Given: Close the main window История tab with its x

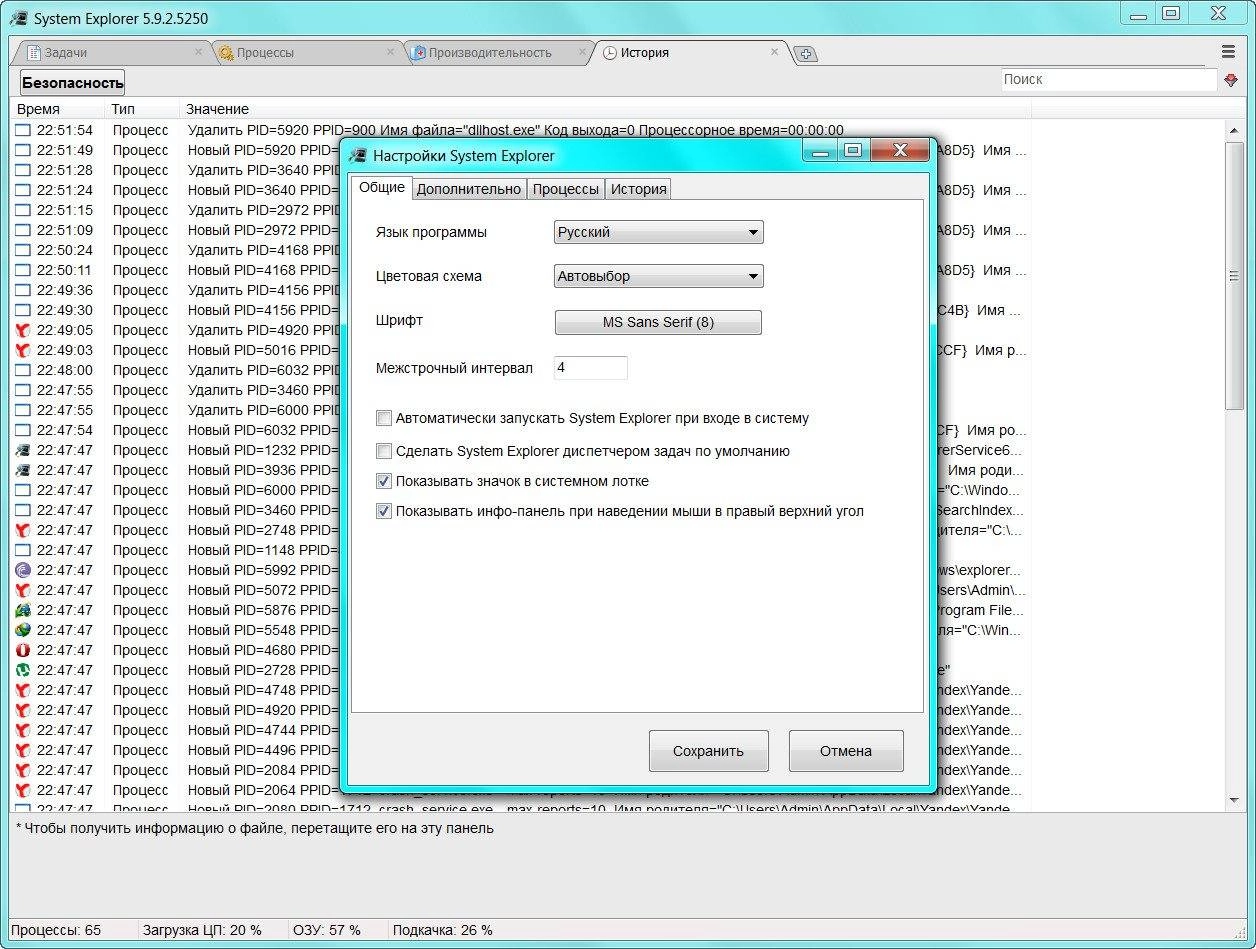Looking at the screenshot, I should pyautogui.click(x=775, y=52).
